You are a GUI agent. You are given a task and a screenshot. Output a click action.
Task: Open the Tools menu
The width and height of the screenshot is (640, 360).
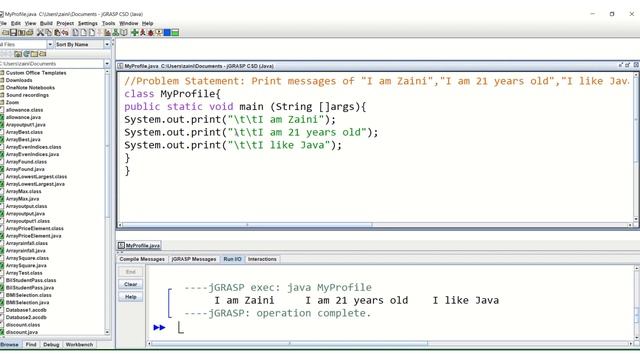tap(108, 23)
